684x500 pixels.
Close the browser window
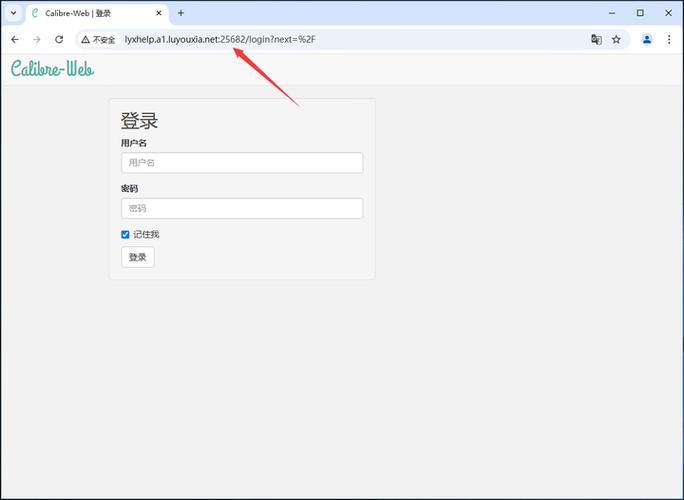(668, 13)
